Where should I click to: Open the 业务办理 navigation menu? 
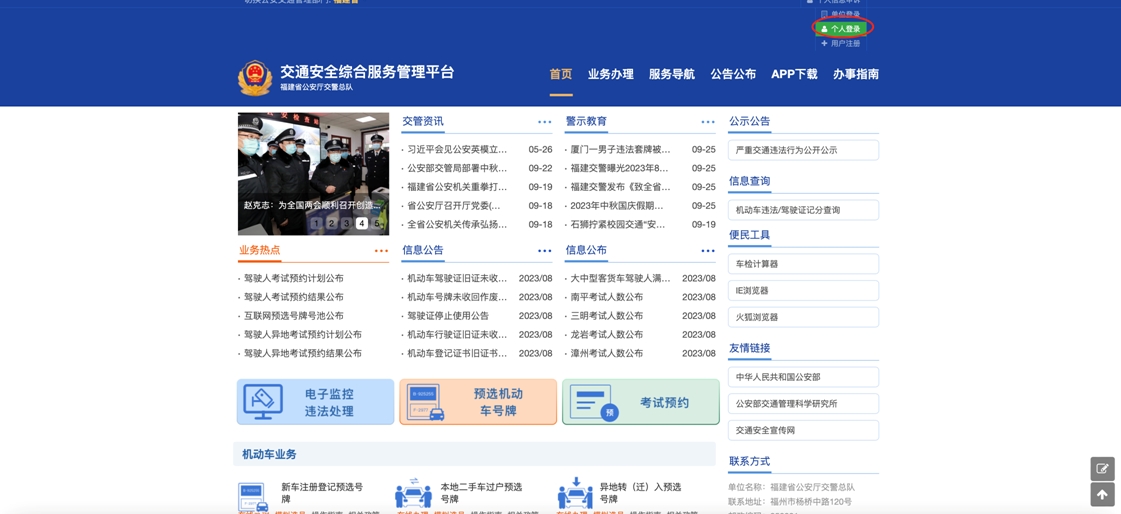(610, 74)
